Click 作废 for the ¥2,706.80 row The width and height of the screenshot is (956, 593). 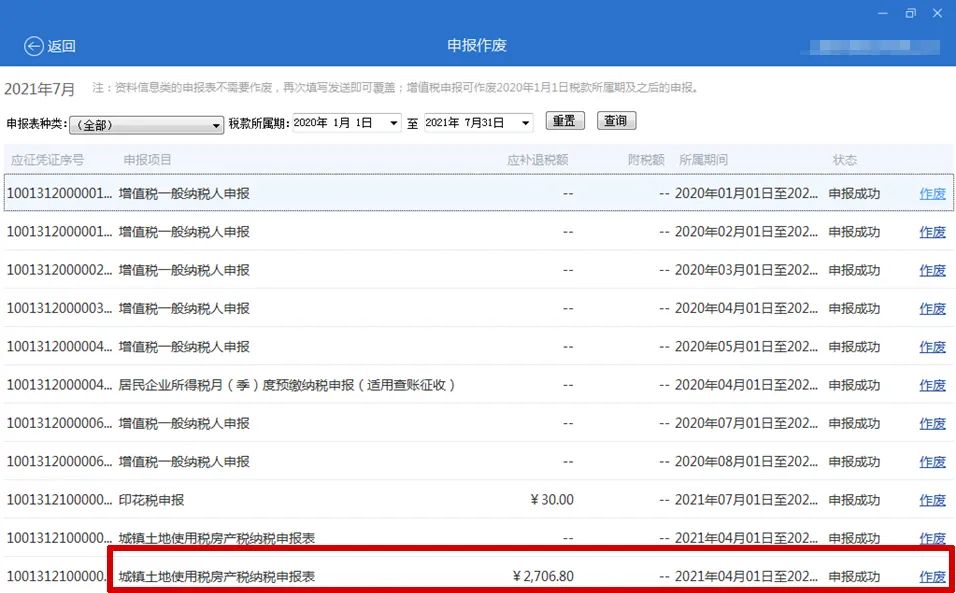(x=932, y=577)
